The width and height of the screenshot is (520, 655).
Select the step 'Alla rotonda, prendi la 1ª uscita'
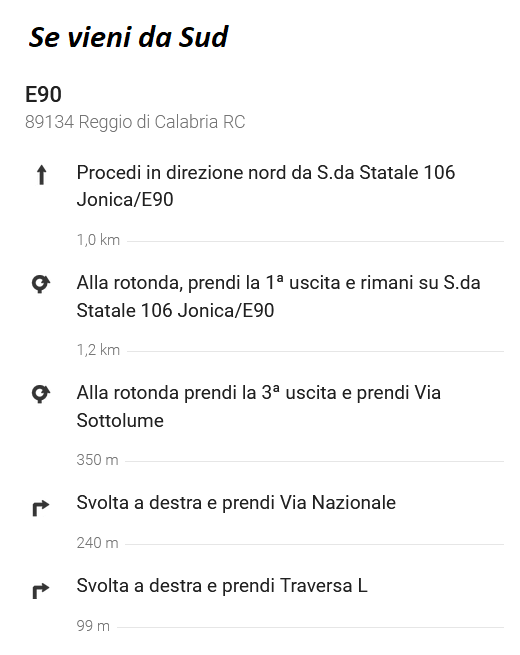pyautogui.click(x=278, y=297)
